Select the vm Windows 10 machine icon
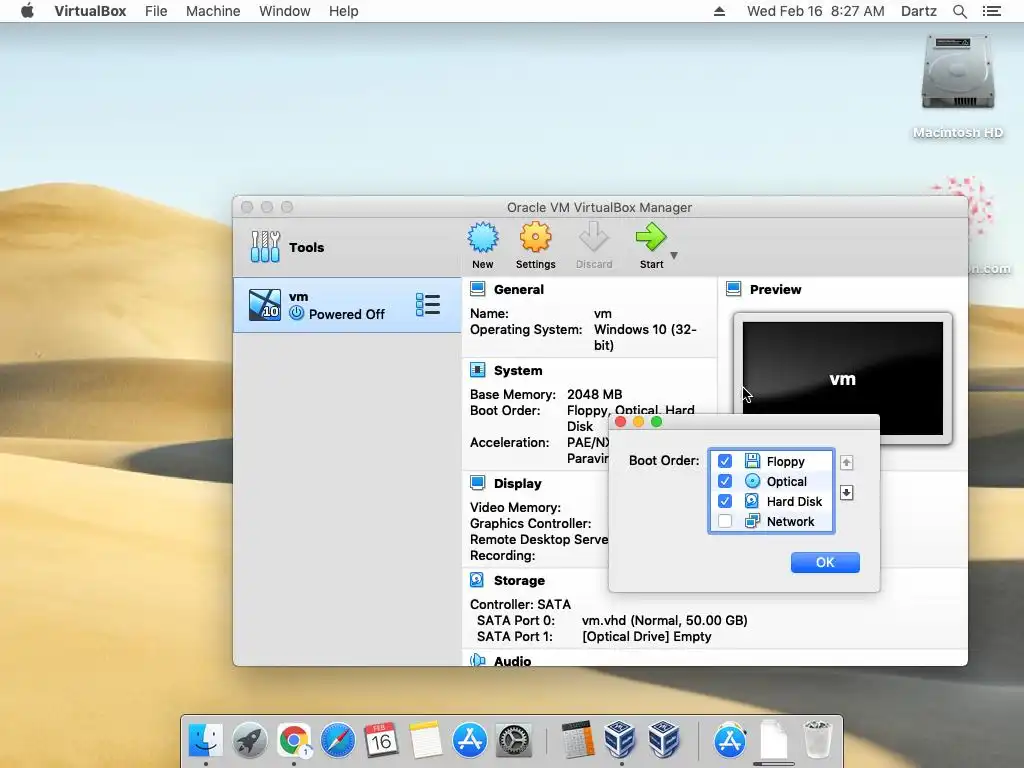 [264, 305]
